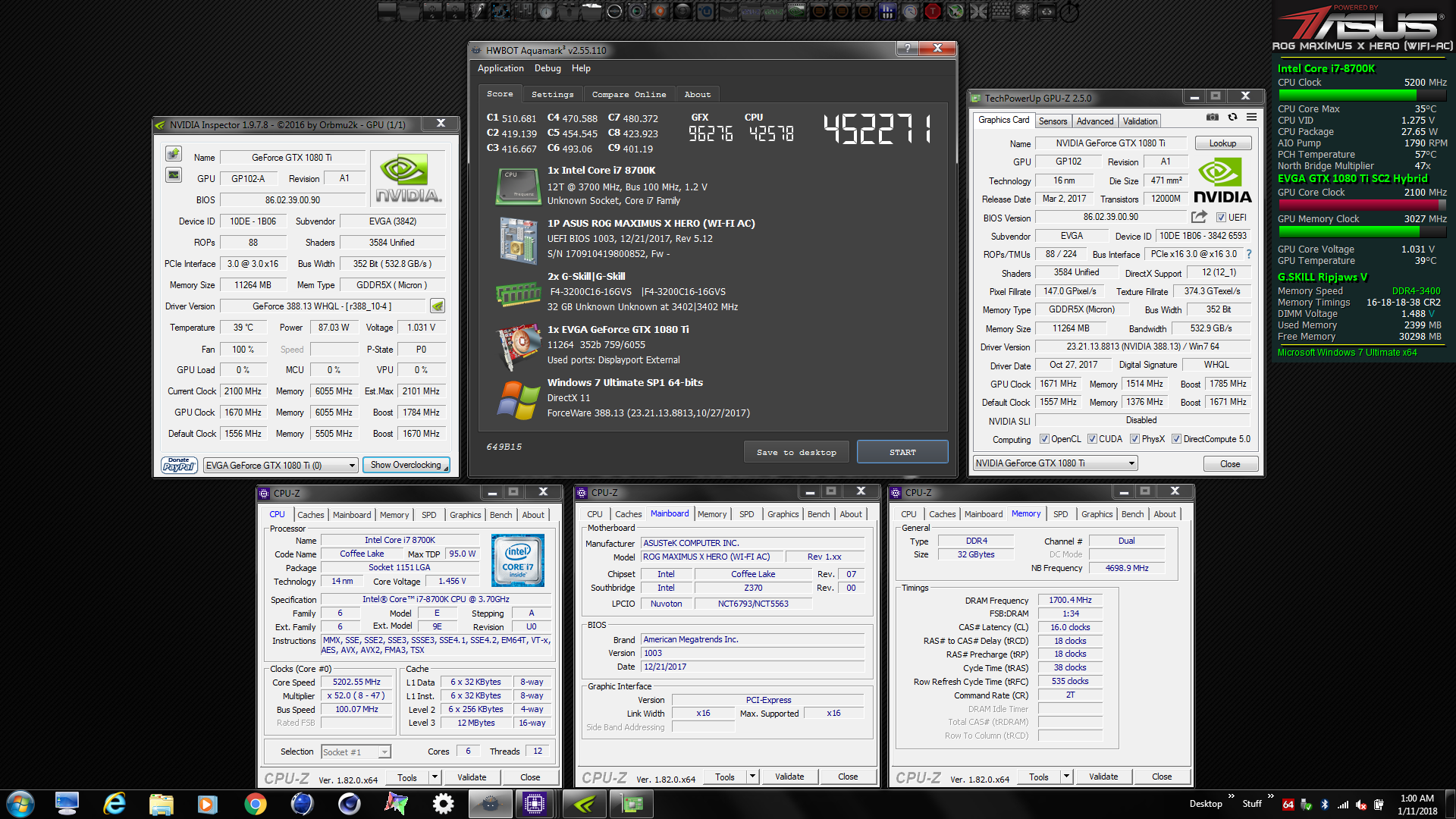The width and height of the screenshot is (1456, 819).
Task: Open Socket #1 selection dropdown in CPU-Z
Action: (356, 752)
